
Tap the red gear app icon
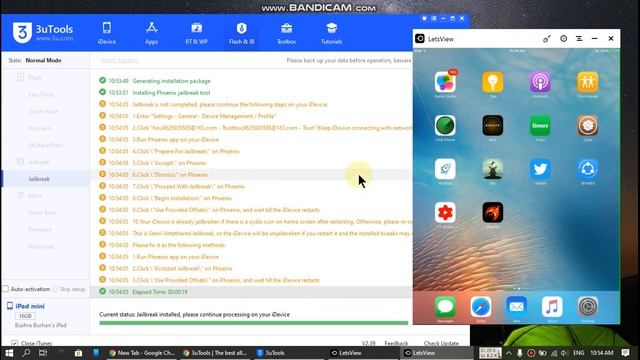point(445,212)
